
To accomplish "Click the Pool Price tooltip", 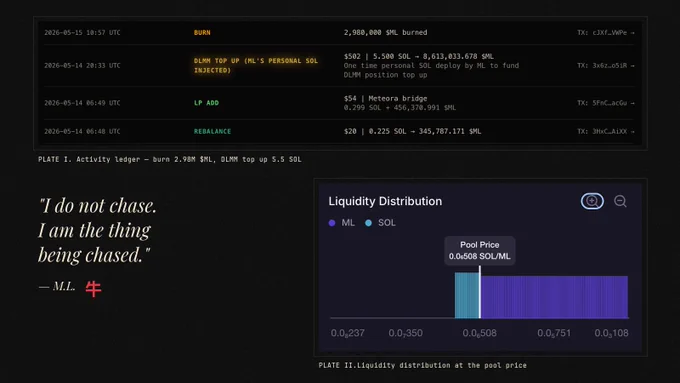I will tap(480, 250).
